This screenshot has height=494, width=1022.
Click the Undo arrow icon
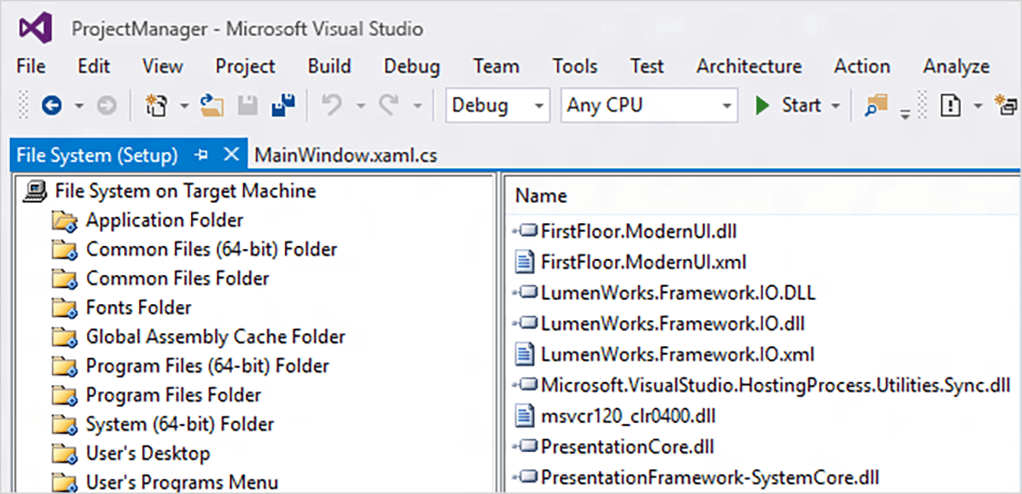pos(332,106)
